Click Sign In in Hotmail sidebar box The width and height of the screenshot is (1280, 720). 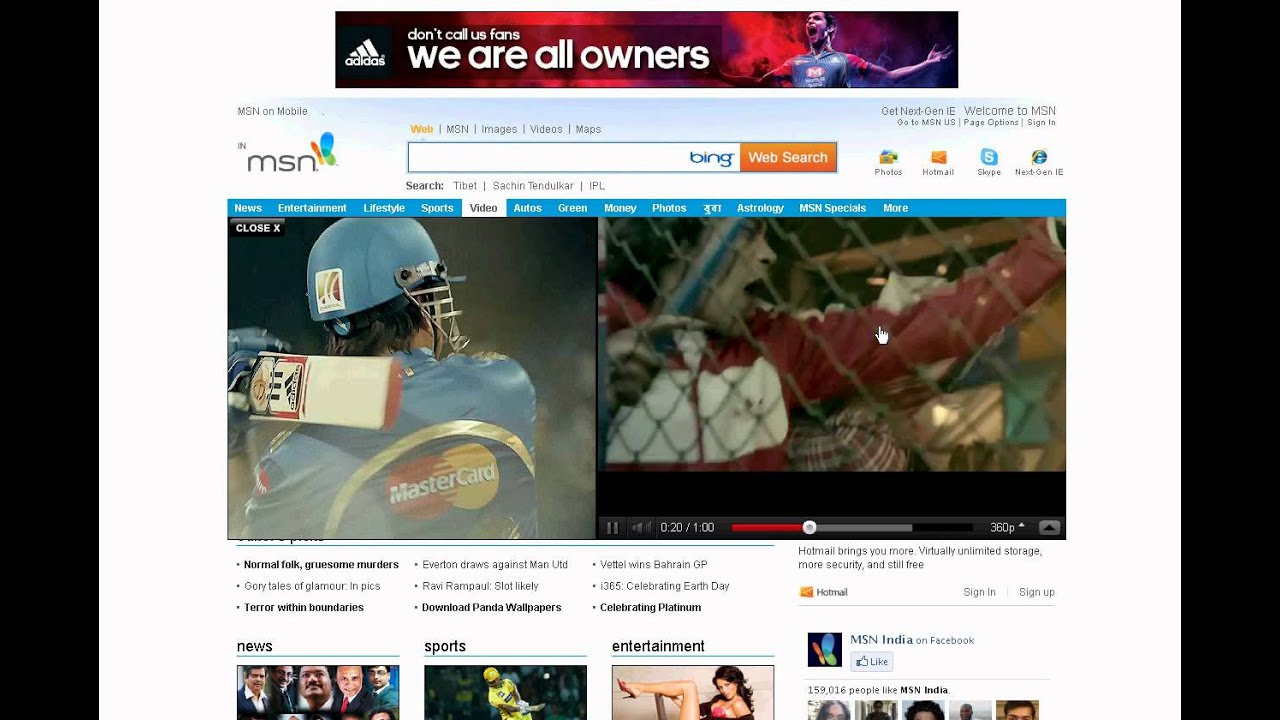click(979, 592)
